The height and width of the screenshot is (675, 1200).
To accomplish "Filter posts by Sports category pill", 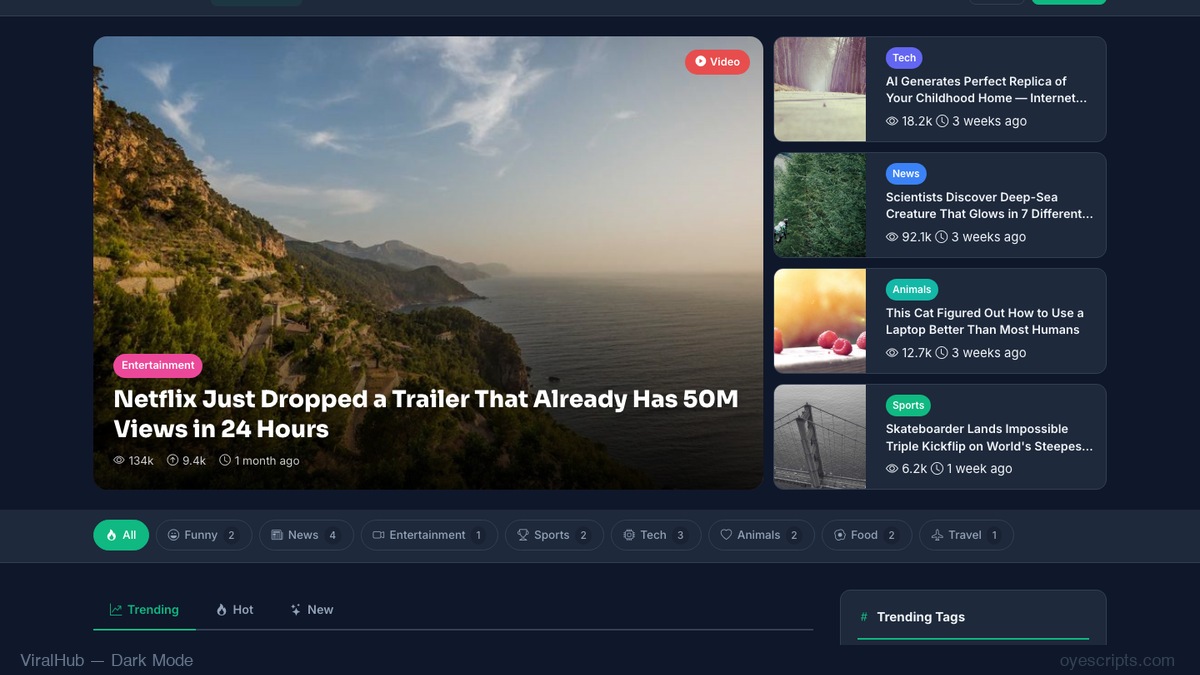I will (554, 535).
